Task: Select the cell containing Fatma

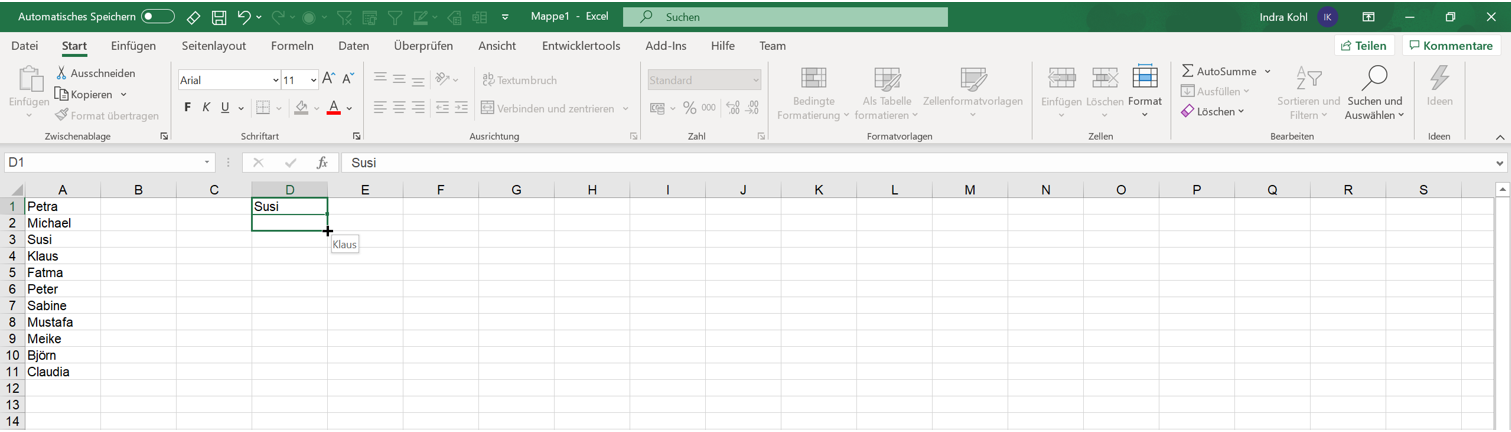Action: [62, 272]
